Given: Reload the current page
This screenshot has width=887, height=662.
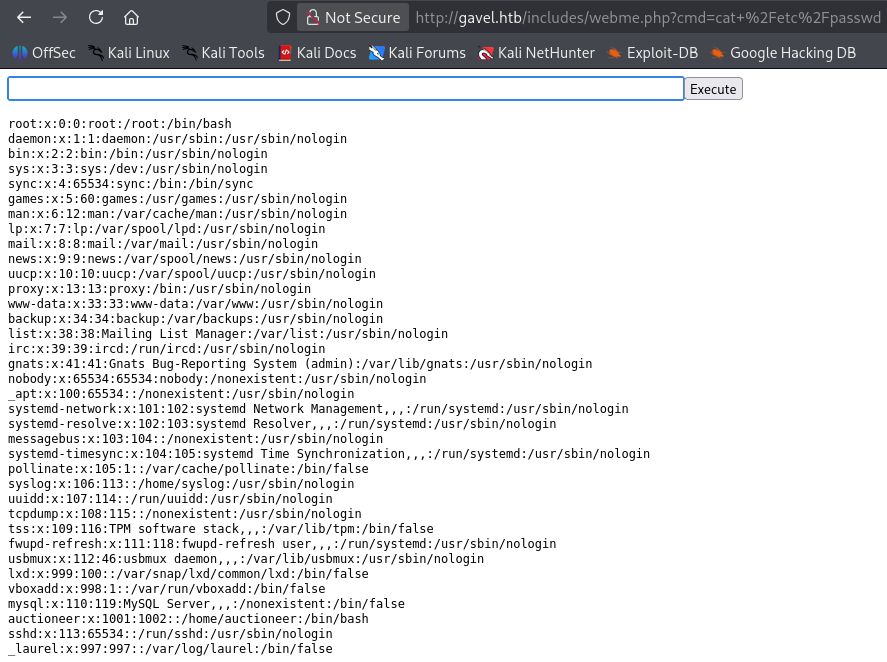Looking at the screenshot, I should [x=96, y=18].
